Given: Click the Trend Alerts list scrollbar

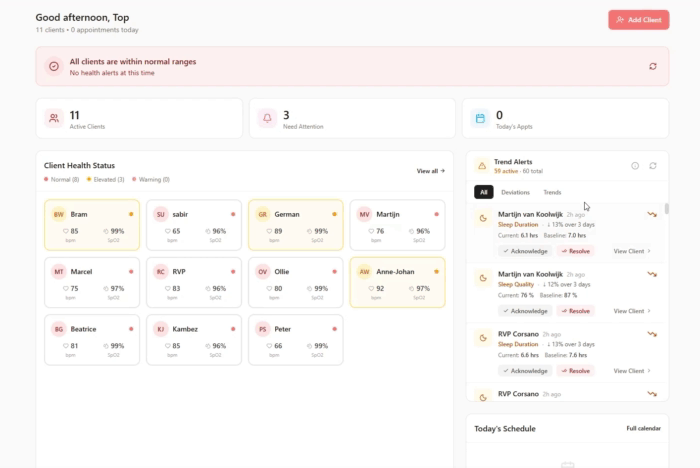Looking at the screenshot, I should (666, 210).
